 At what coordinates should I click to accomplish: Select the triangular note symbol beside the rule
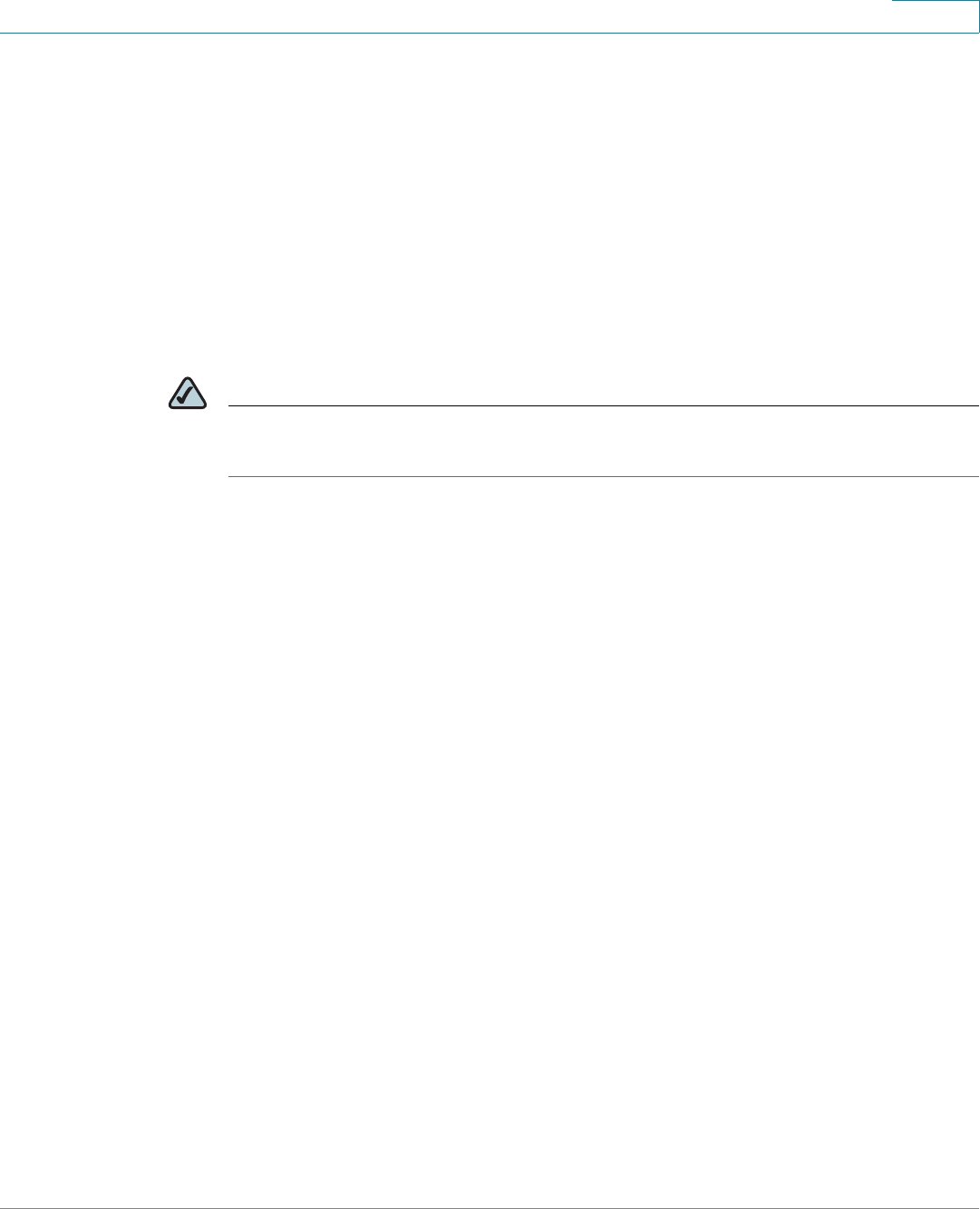point(188,393)
